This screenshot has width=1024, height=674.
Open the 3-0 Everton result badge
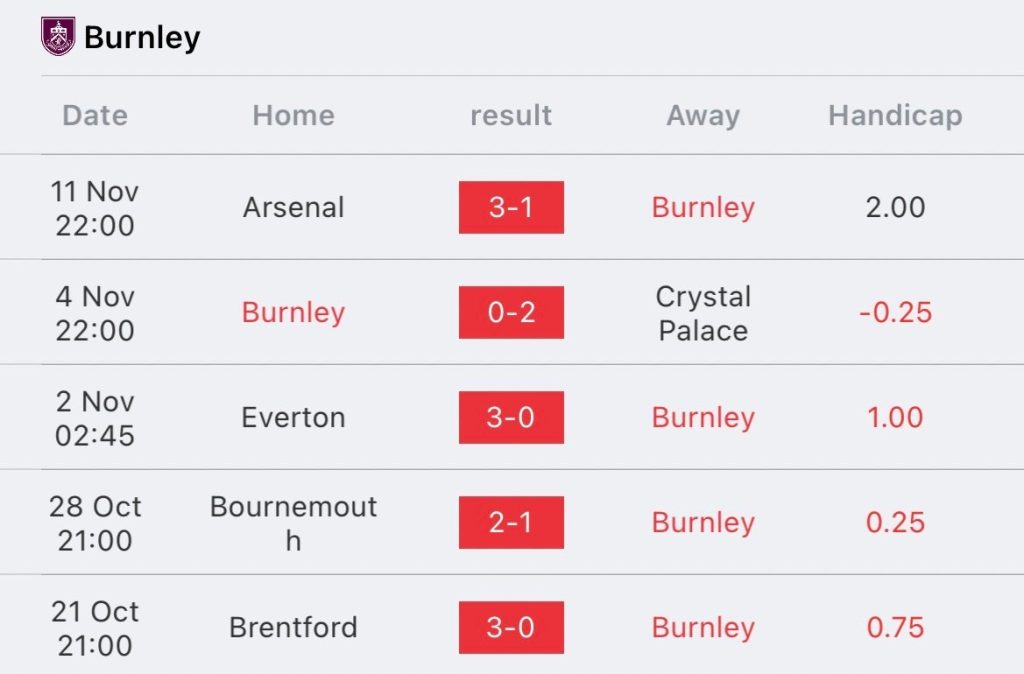511,417
